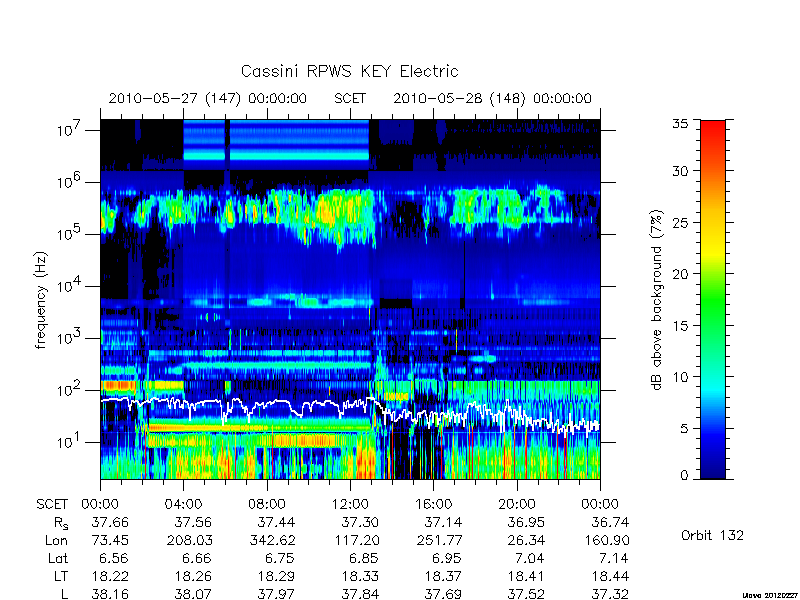The height and width of the screenshot is (600, 800).
Task: Click the 10^1 frequency axis label
Action: click(x=70, y=442)
